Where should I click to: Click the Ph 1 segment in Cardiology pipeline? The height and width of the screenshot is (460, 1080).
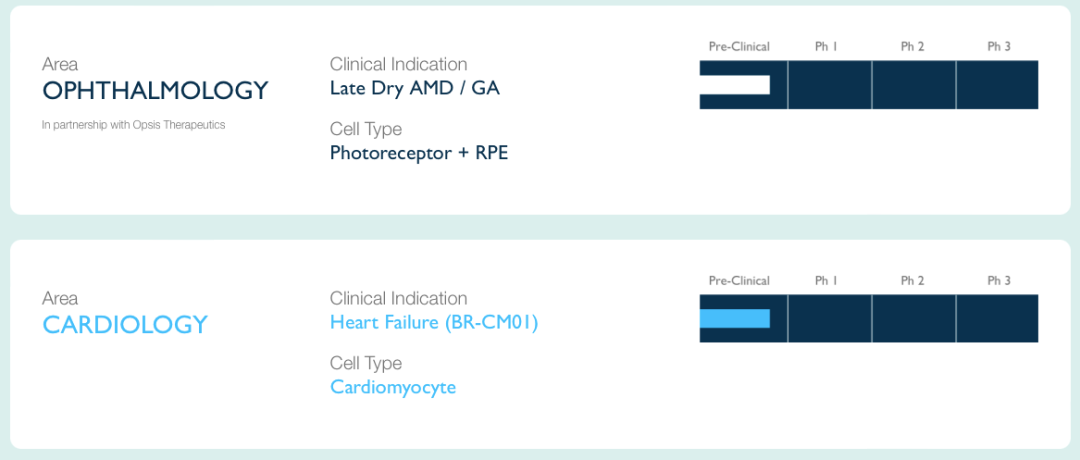click(x=830, y=318)
